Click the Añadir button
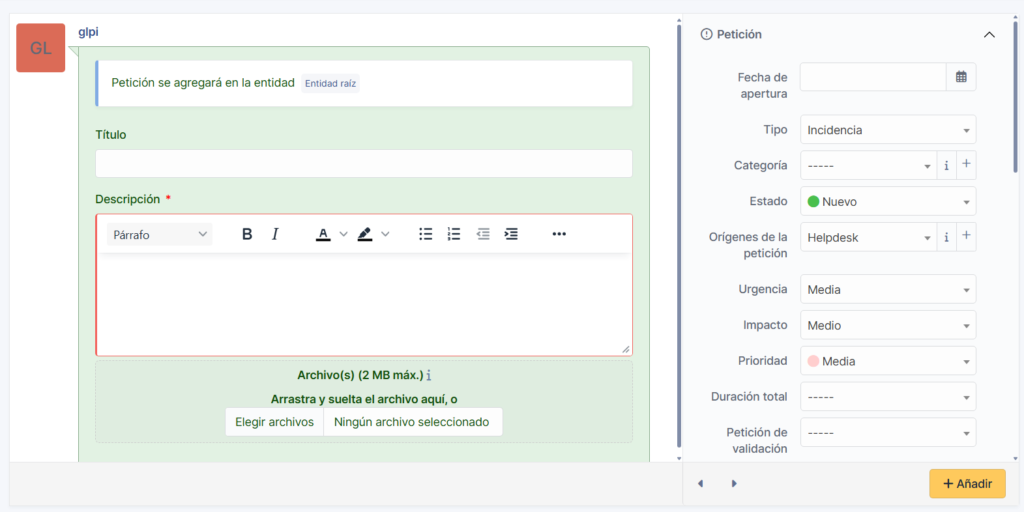 967,484
